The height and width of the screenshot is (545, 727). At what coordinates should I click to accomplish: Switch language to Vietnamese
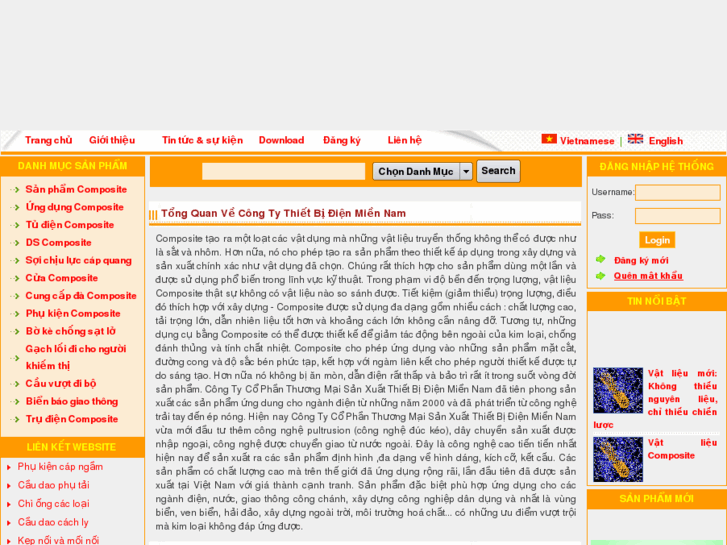tap(587, 141)
